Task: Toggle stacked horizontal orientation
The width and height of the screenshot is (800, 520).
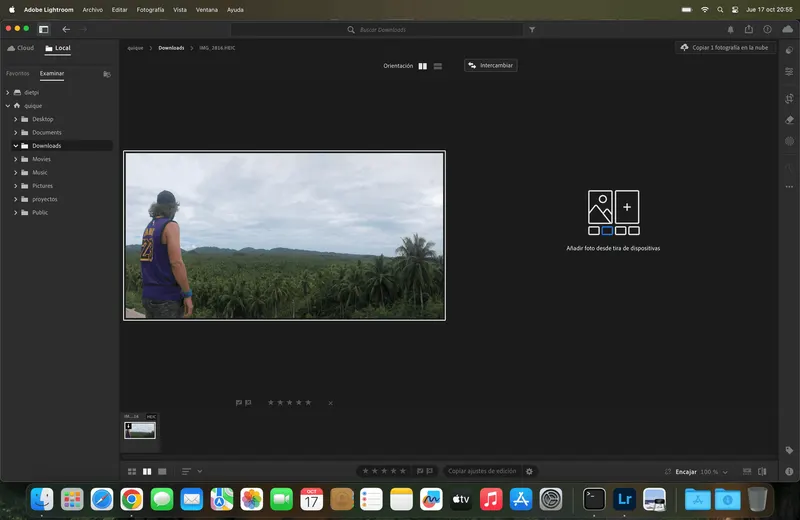Action: point(438,66)
